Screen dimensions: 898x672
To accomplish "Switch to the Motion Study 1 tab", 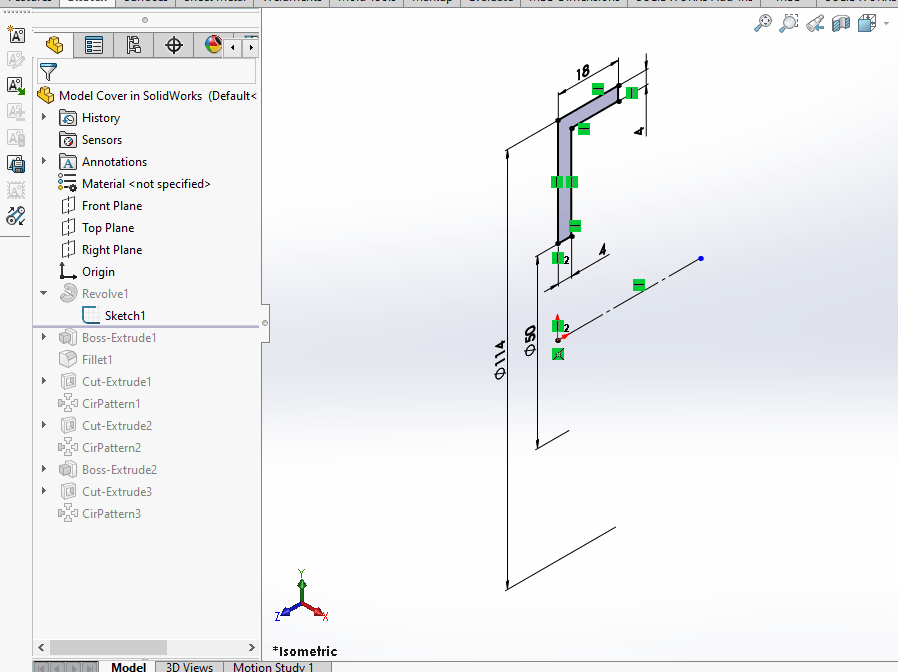I will click(273, 666).
